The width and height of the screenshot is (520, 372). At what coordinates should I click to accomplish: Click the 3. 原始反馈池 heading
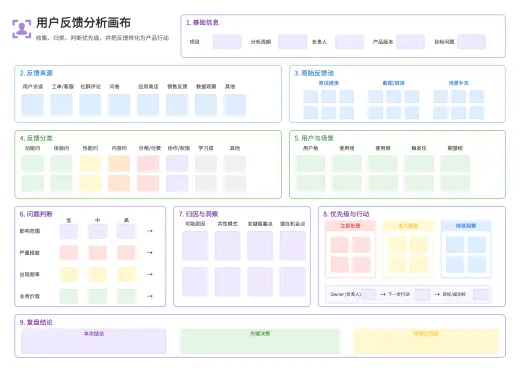pos(314,73)
